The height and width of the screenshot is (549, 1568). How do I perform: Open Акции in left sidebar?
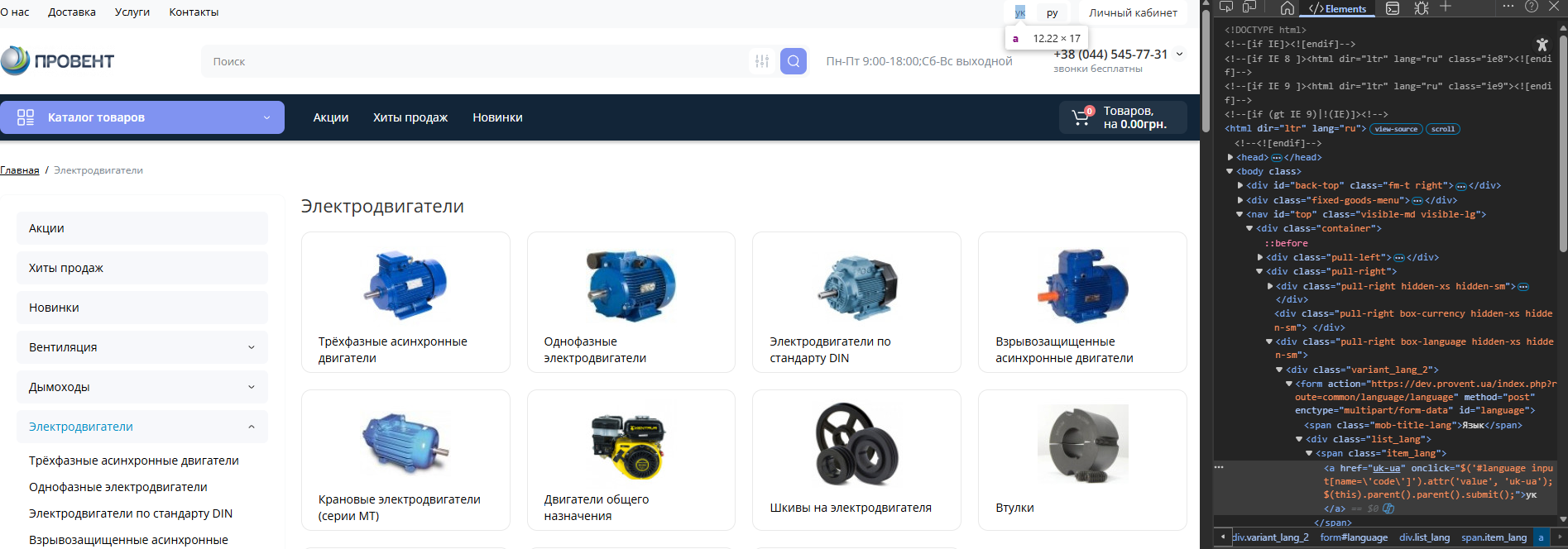coord(142,228)
